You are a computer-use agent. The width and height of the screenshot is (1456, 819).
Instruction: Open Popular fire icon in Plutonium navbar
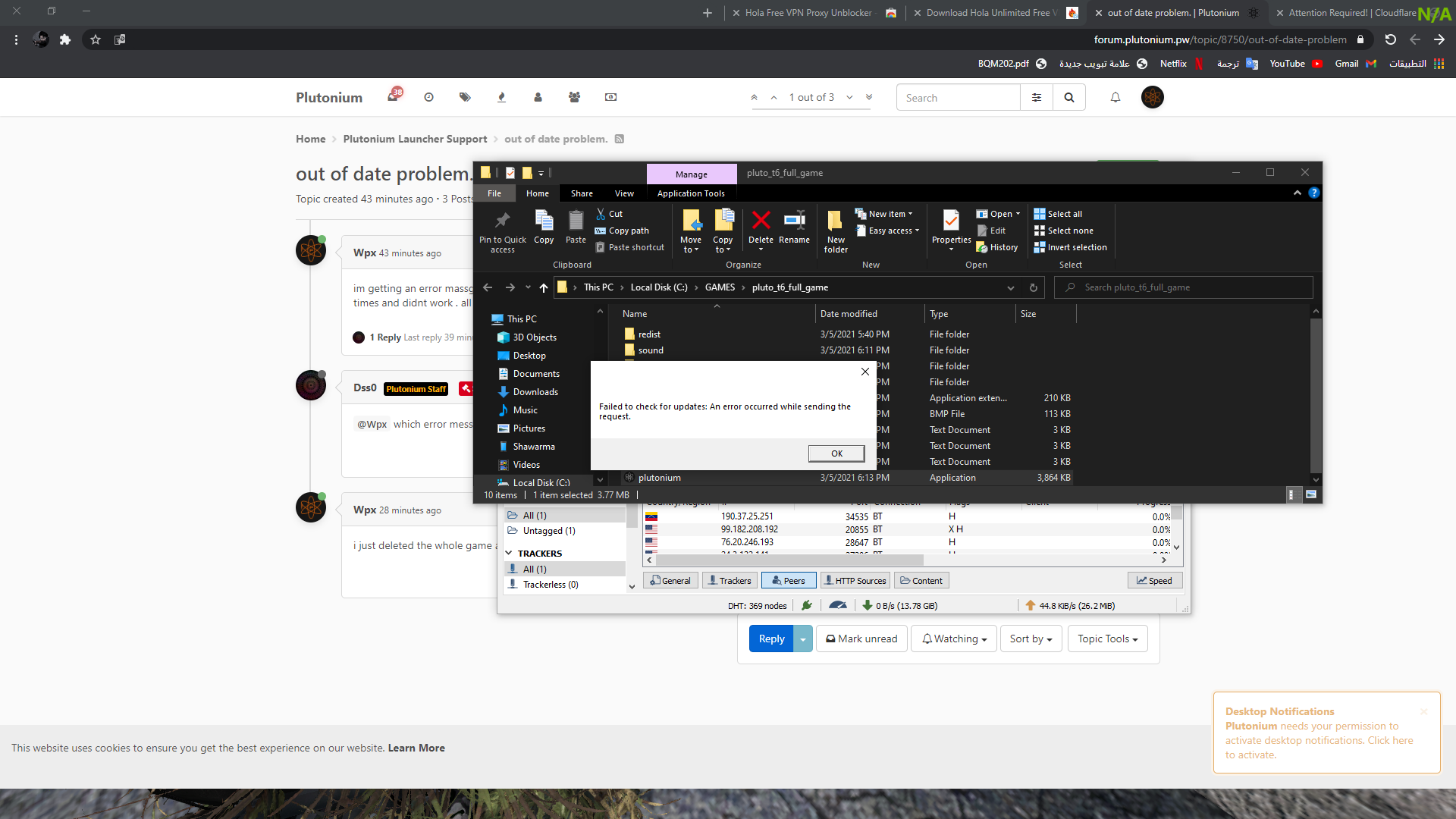click(x=501, y=97)
